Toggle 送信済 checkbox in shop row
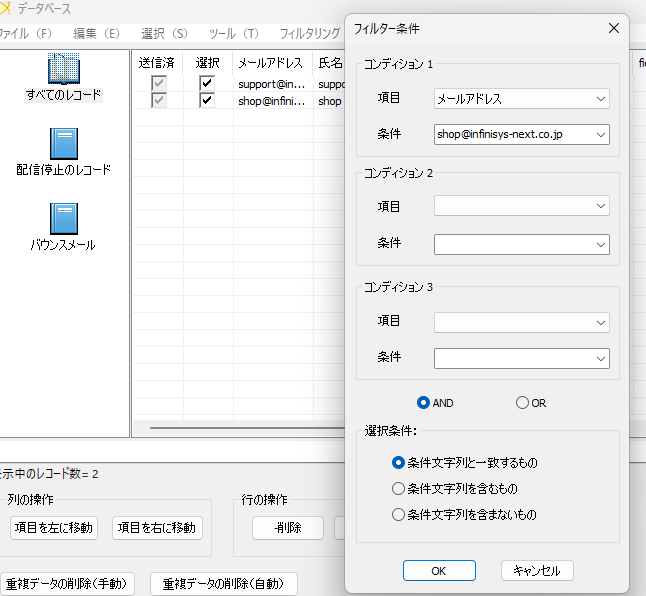This screenshot has height=596, width=646. pyautogui.click(x=159, y=100)
